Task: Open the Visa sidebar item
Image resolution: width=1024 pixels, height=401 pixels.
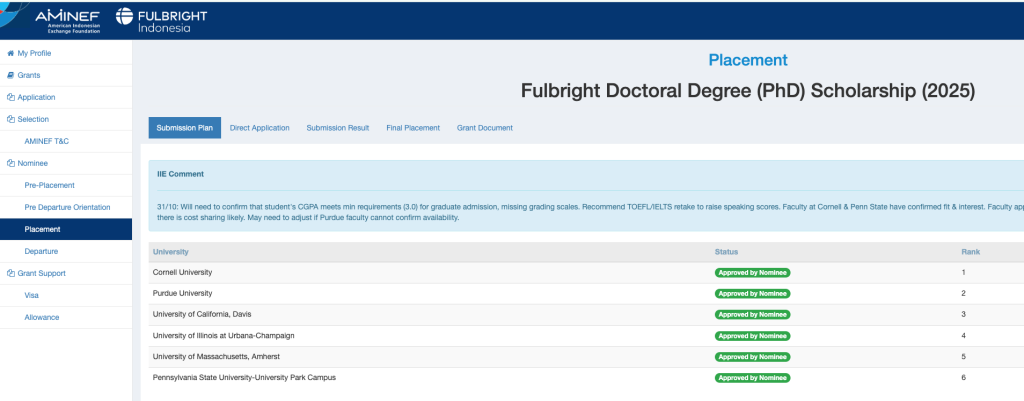Action: (32, 295)
